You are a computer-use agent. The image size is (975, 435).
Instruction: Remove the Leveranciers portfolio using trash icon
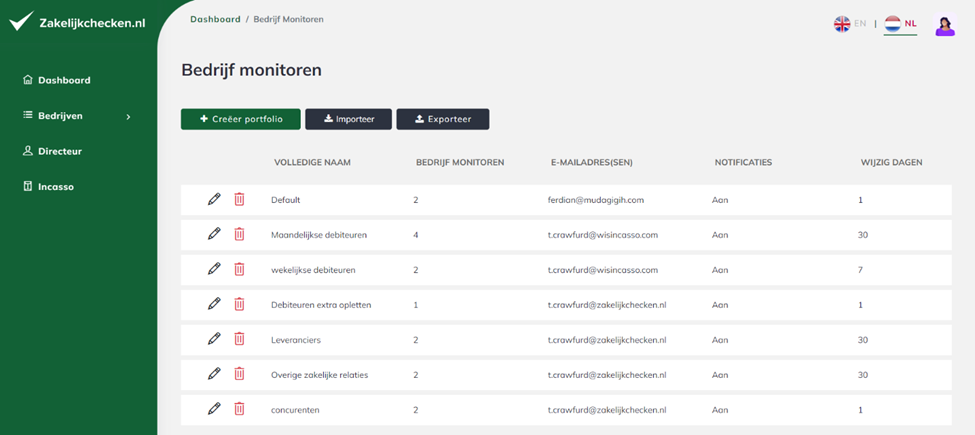[239, 339]
